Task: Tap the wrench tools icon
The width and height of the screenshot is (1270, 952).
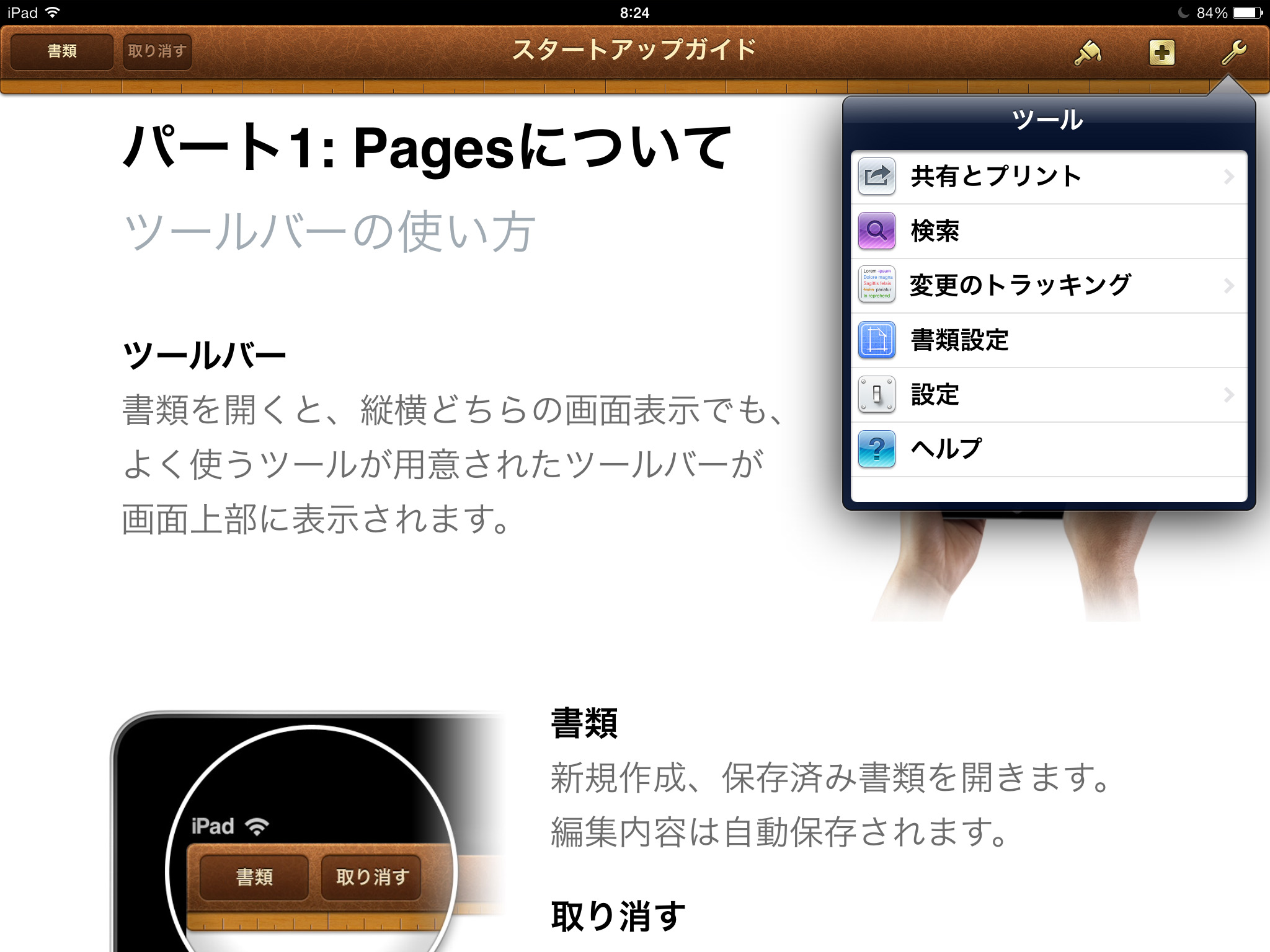Action: click(x=1234, y=53)
